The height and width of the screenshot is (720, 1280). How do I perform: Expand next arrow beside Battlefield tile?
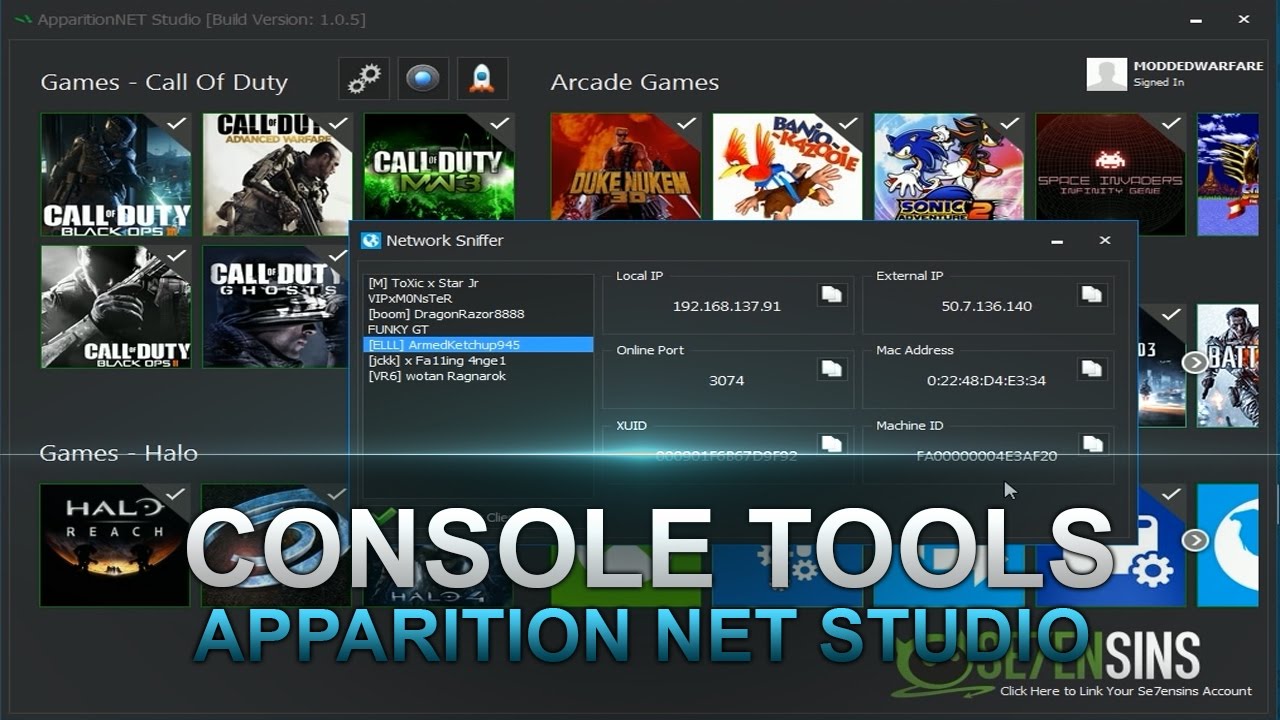click(1195, 362)
